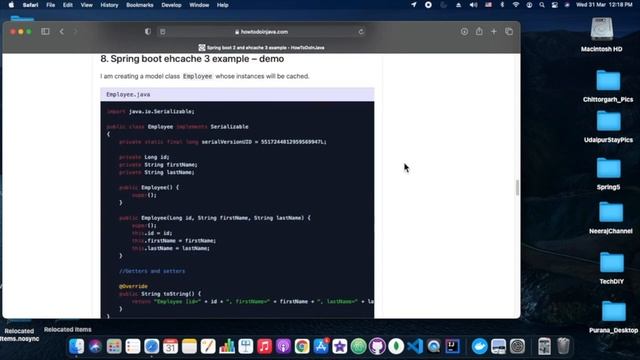Viewport: 640px width, 360px height.
Task: Click the date and time clock
Action: click(604, 5)
